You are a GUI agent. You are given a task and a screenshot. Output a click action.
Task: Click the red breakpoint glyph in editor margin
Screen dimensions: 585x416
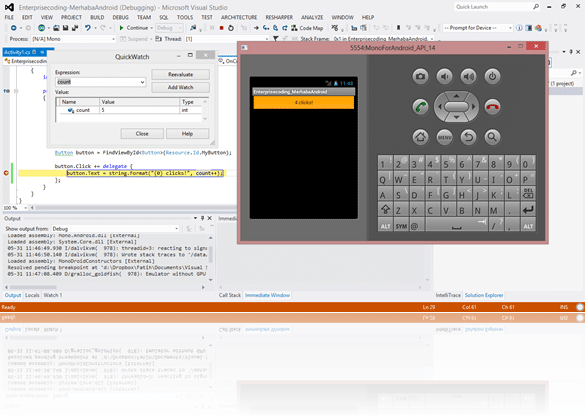coord(6,173)
